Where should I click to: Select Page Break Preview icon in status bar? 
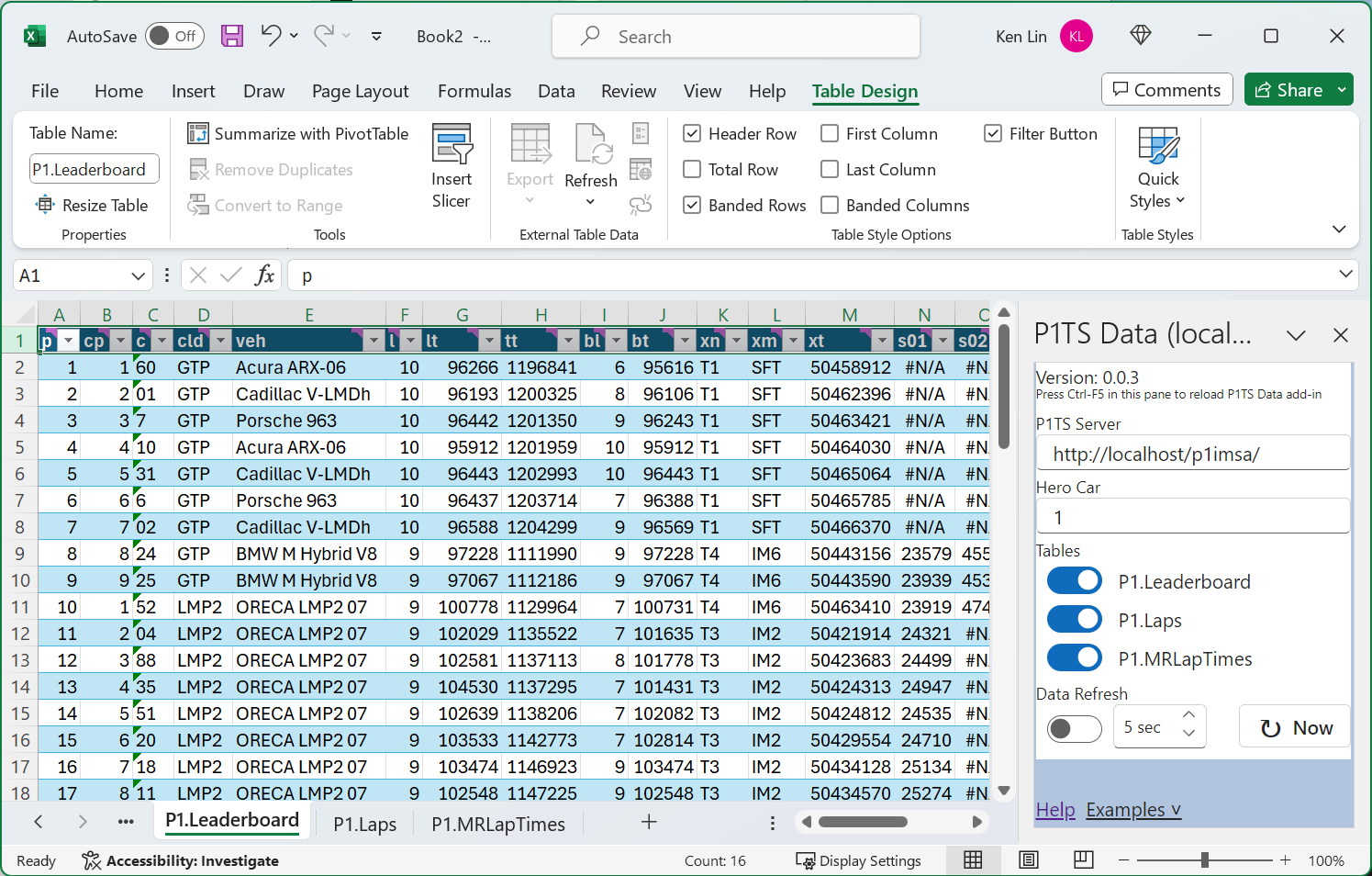tap(1084, 860)
